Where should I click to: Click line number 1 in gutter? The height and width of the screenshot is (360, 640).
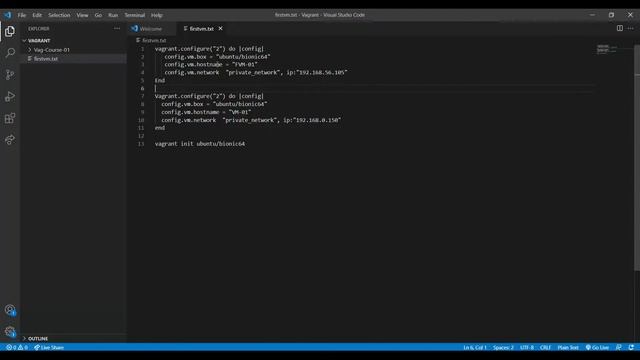click(x=142, y=49)
